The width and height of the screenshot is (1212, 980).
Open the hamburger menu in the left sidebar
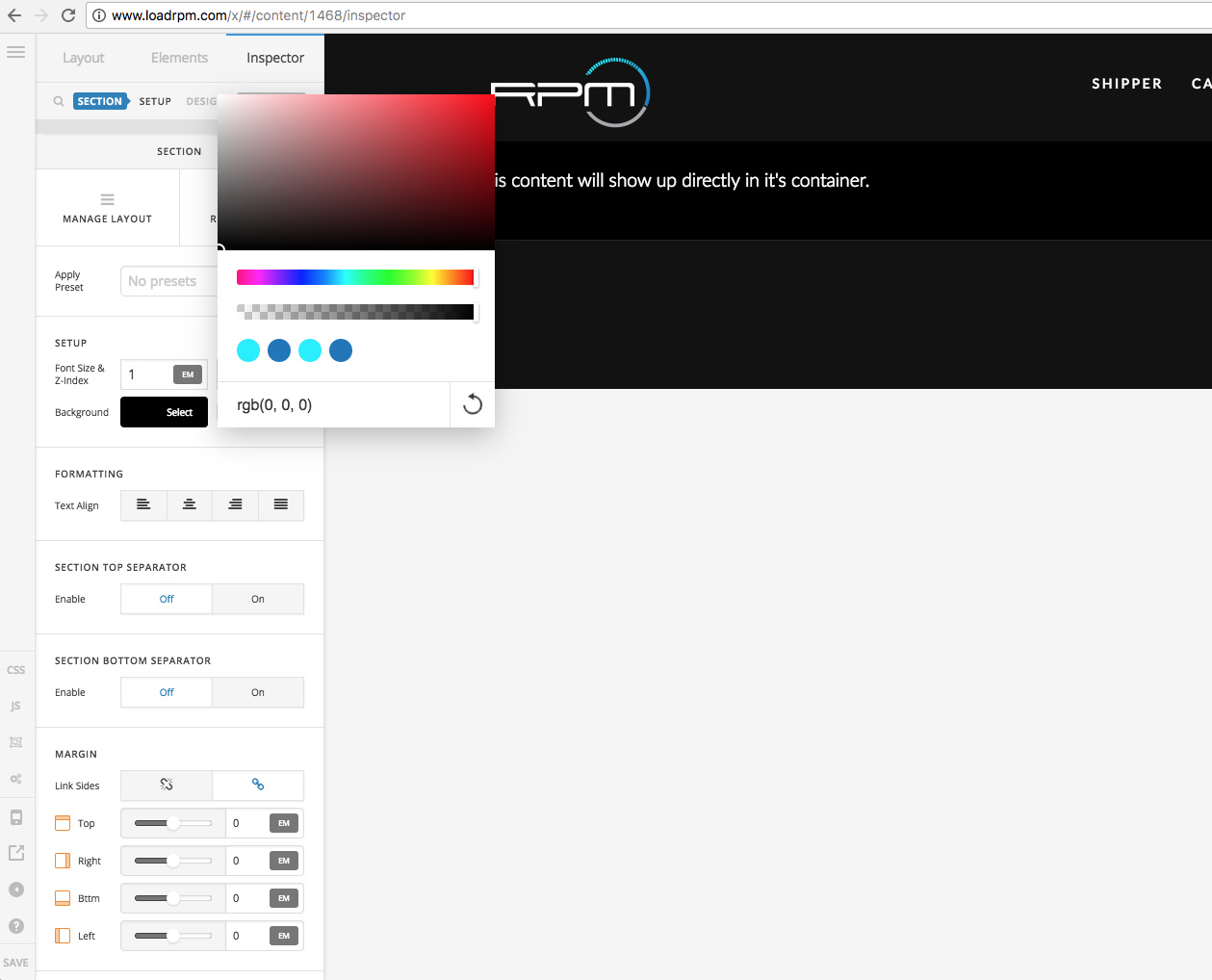click(x=15, y=52)
